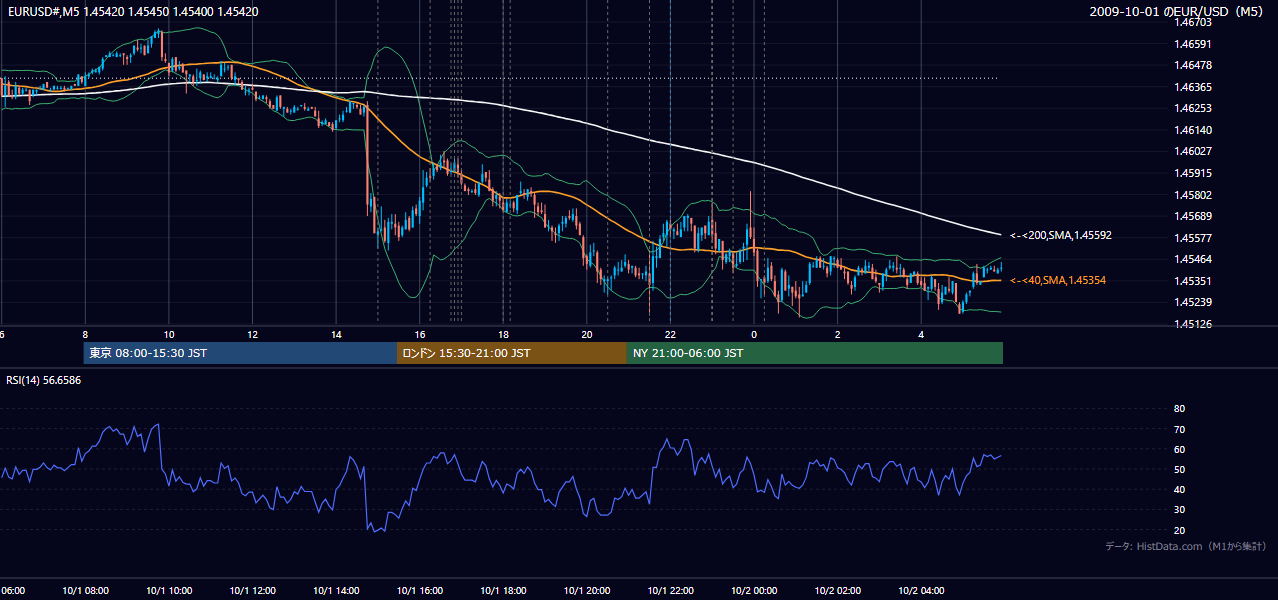Click hour tick 18 under price chart

504,334
